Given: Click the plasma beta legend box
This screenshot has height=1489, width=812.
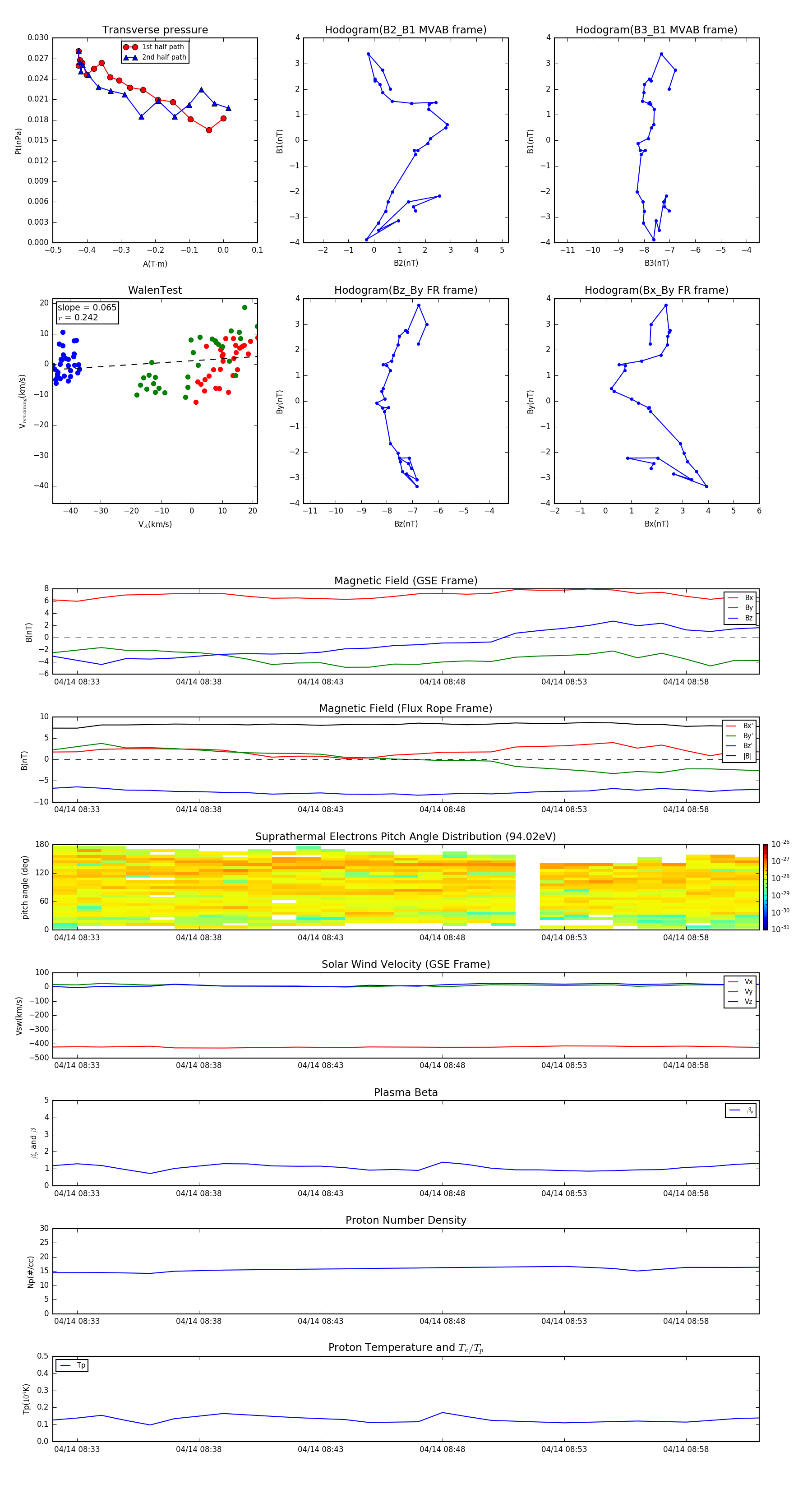Looking at the screenshot, I should [741, 1110].
